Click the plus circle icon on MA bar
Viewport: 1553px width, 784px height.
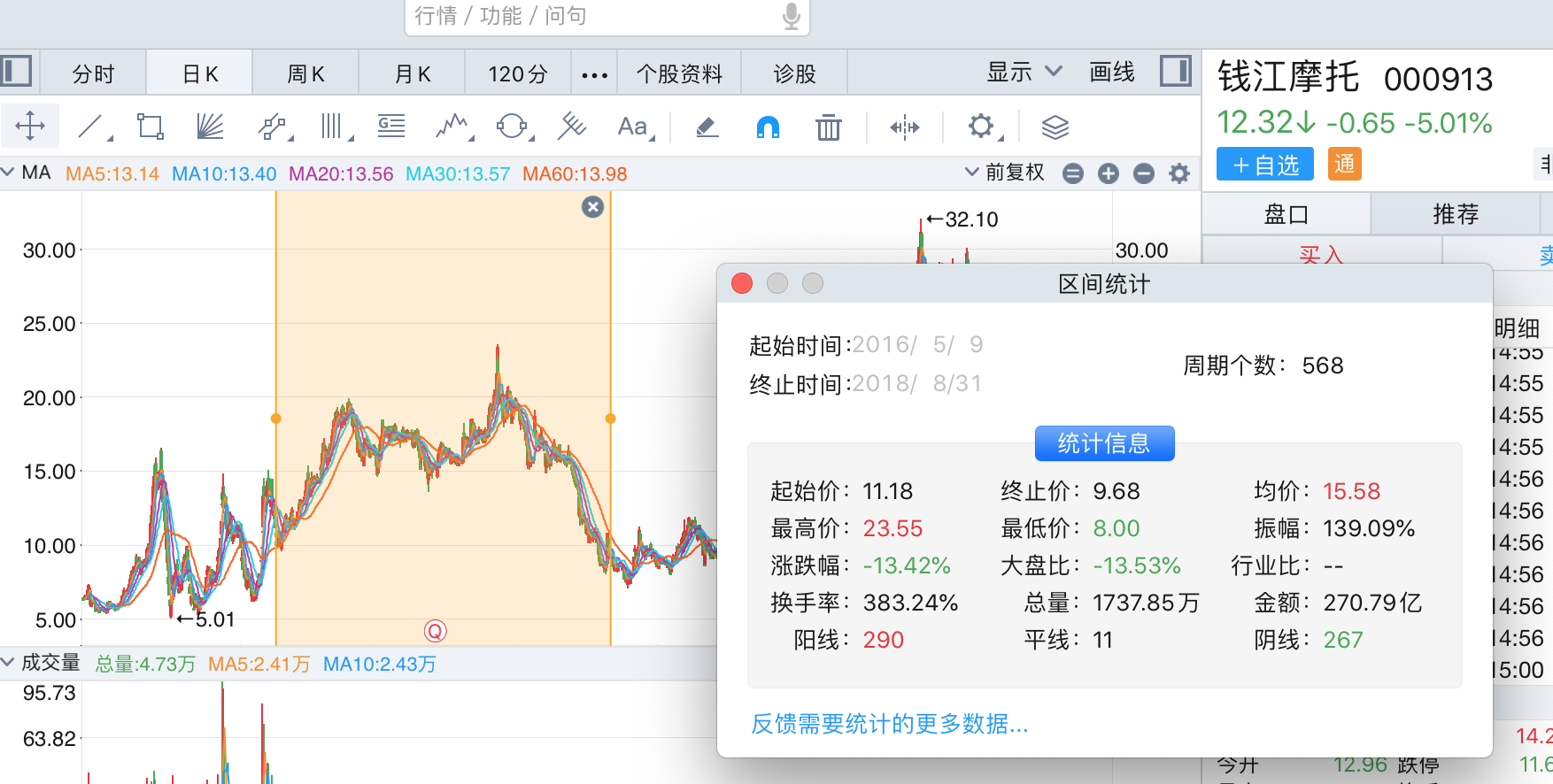point(1109,173)
